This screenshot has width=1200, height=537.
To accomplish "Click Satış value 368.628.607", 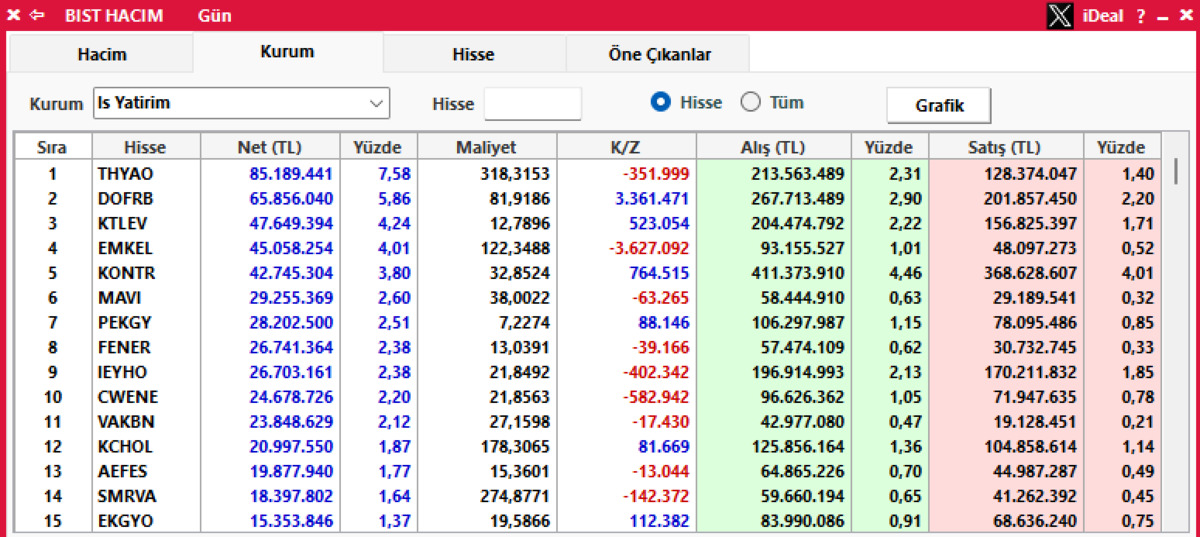I will click(x=1030, y=273).
